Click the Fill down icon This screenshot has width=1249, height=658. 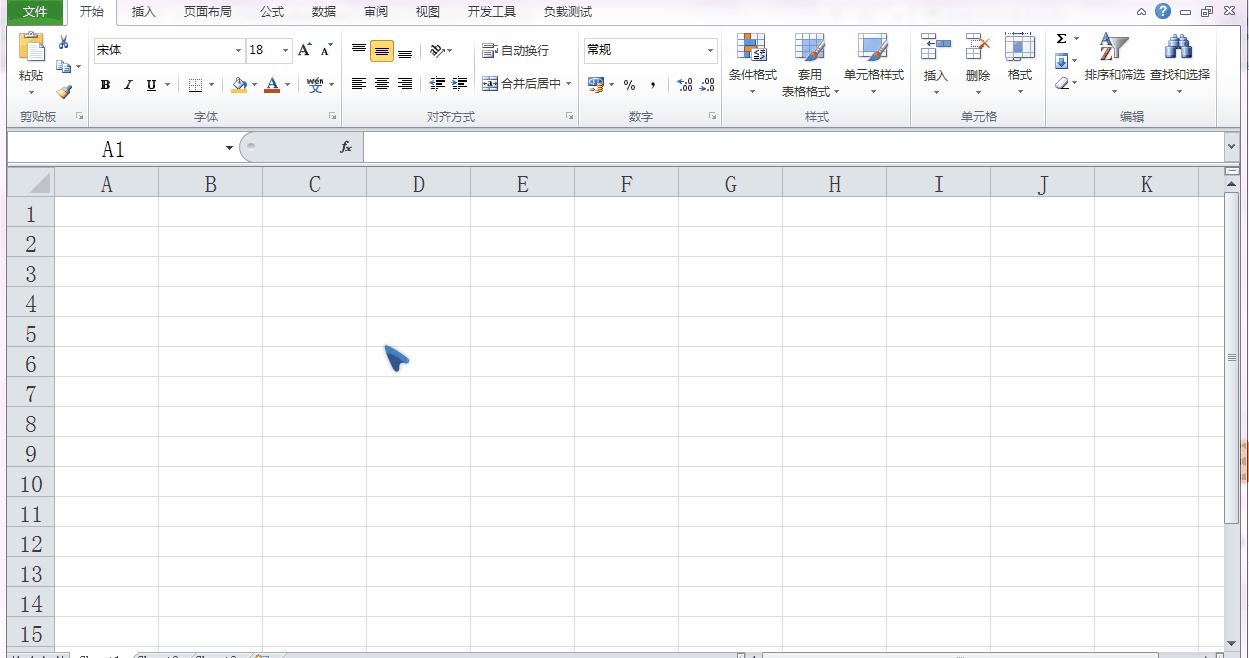point(1061,61)
